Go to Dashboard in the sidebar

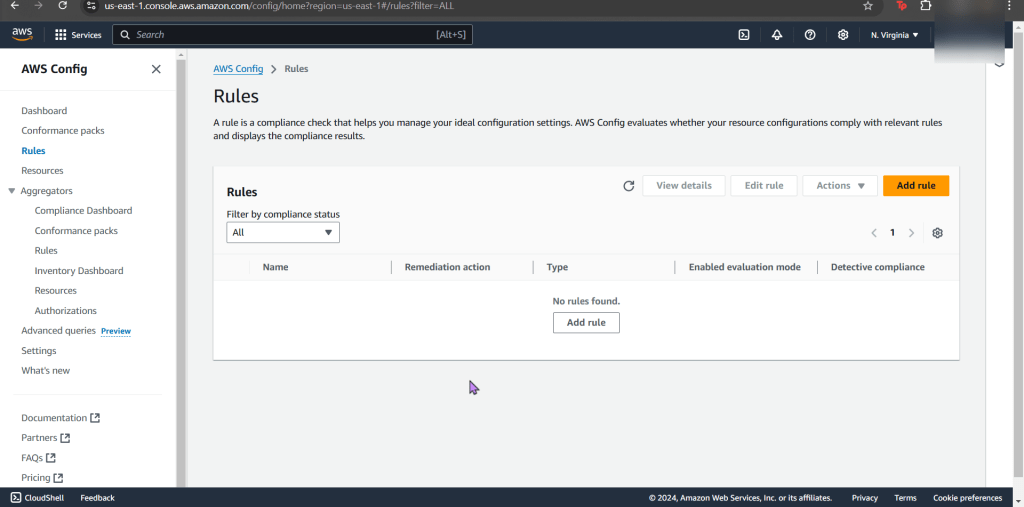(x=44, y=111)
